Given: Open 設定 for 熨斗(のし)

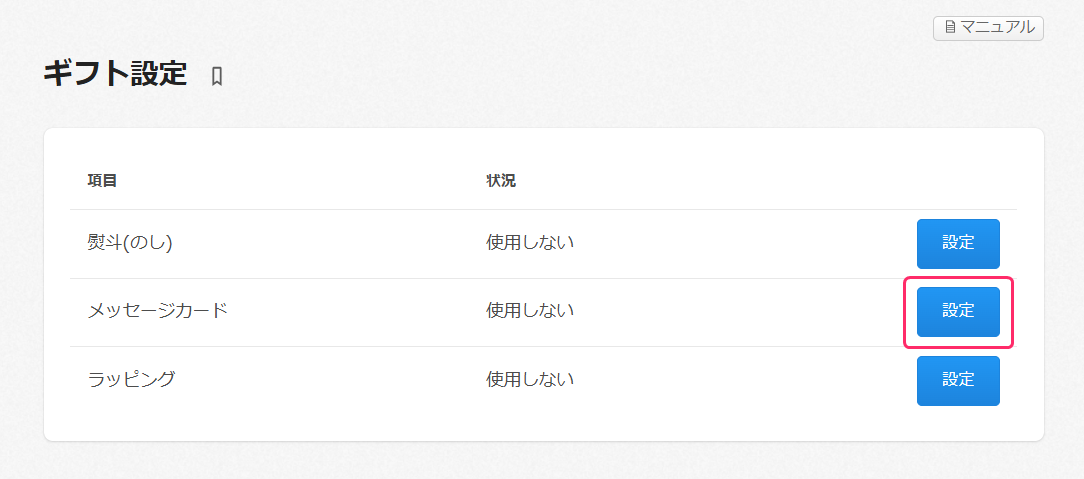Looking at the screenshot, I should (x=958, y=243).
